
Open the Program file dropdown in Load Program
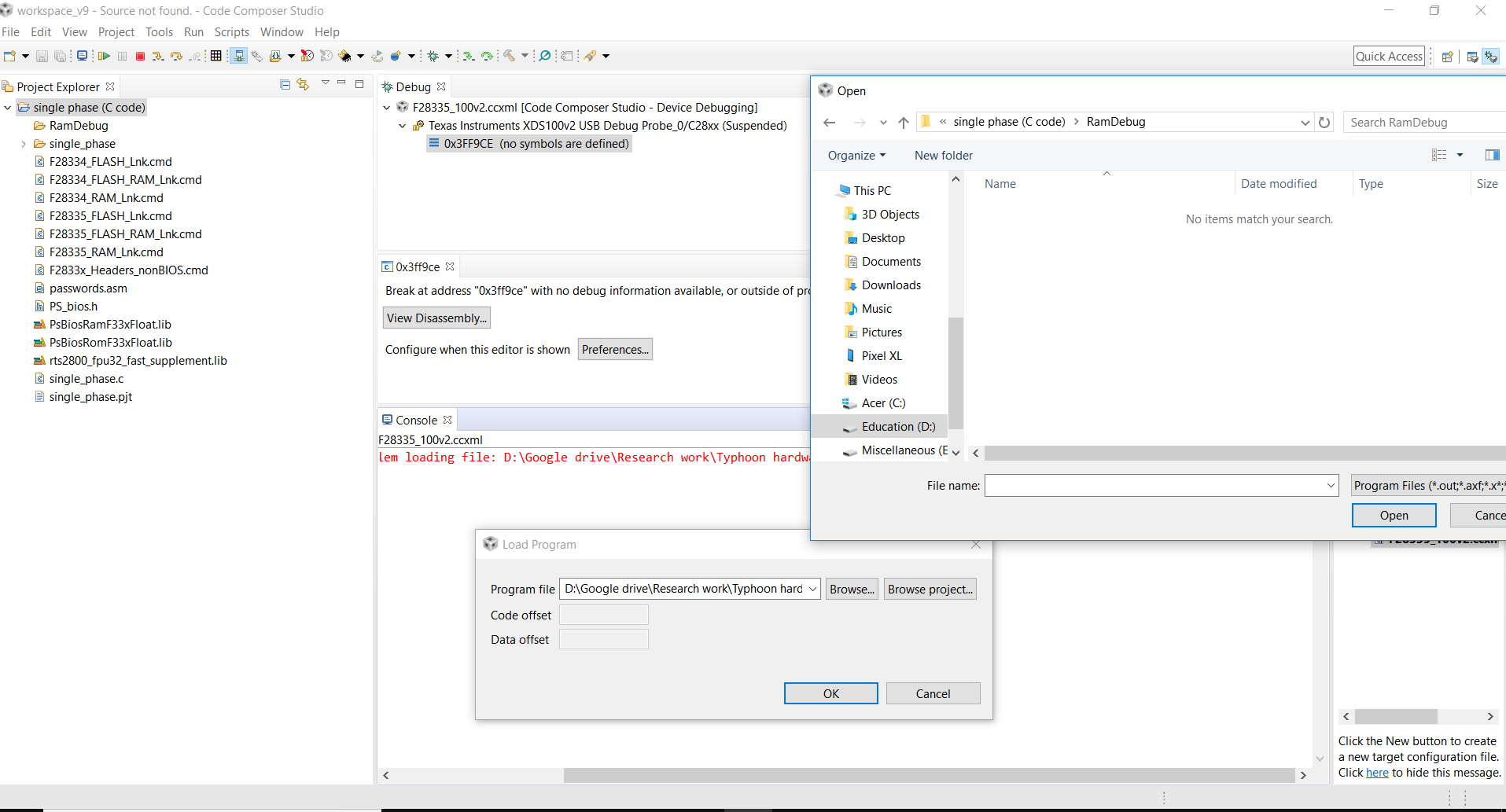coord(812,589)
